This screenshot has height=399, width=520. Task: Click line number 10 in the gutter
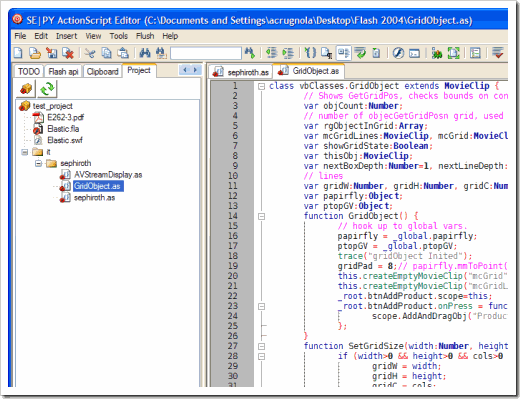[x=233, y=176]
